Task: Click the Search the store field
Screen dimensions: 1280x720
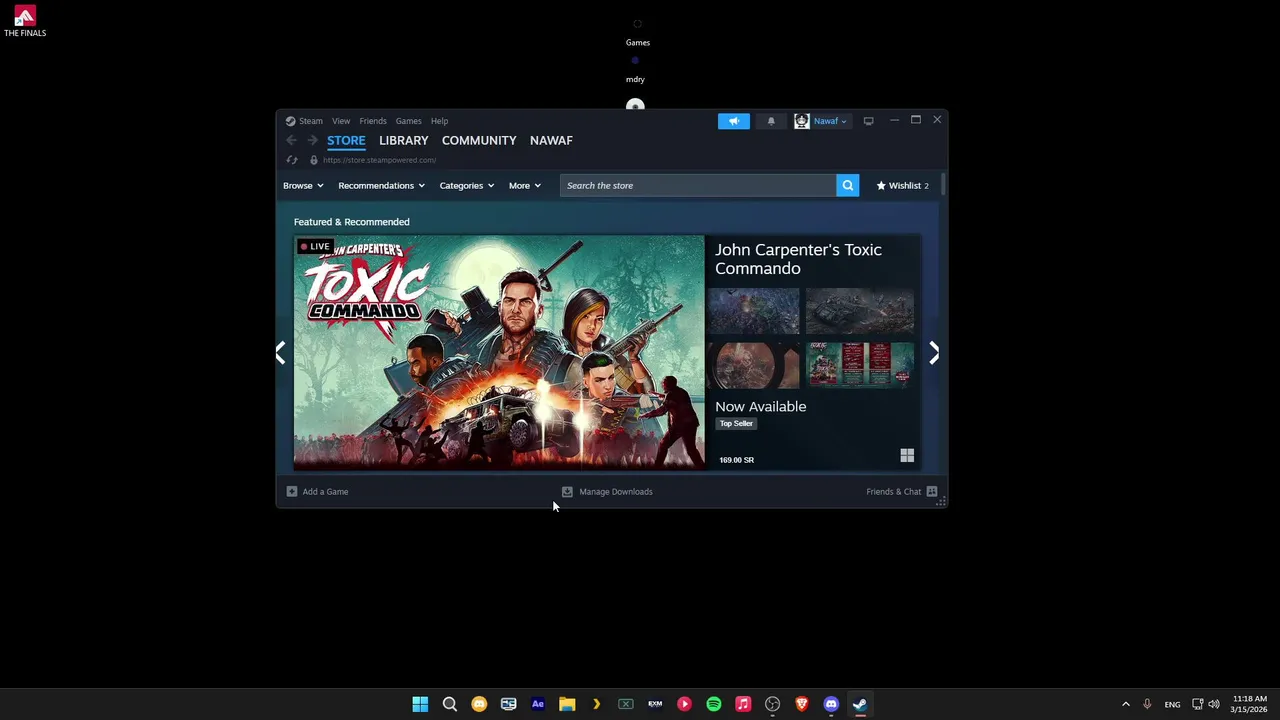Action: pyautogui.click(x=698, y=185)
